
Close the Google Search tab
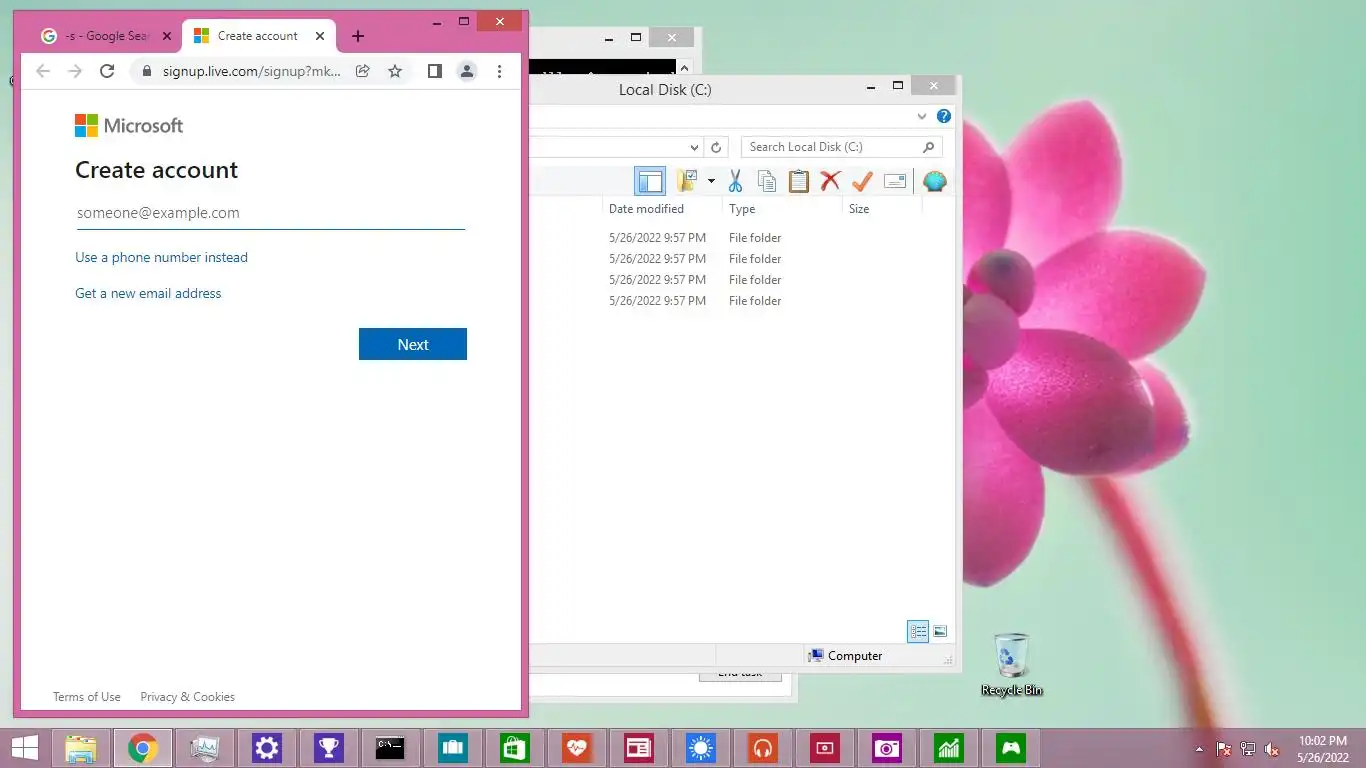click(167, 36)
